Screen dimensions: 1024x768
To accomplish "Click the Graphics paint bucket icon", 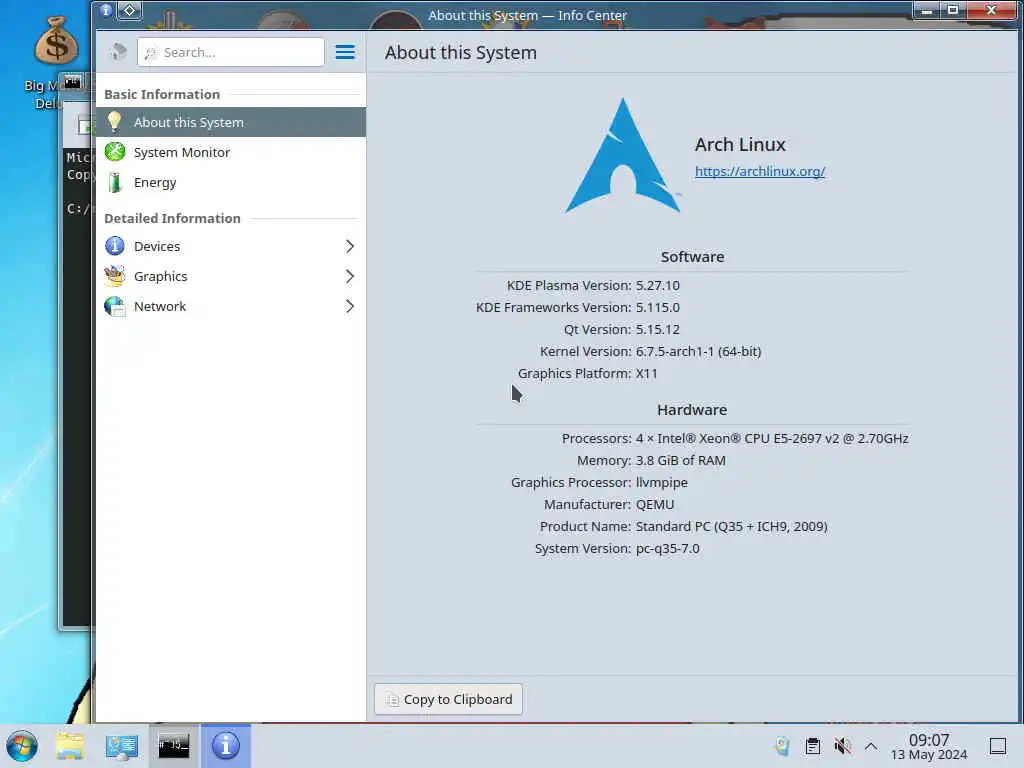I will [114, 276].
